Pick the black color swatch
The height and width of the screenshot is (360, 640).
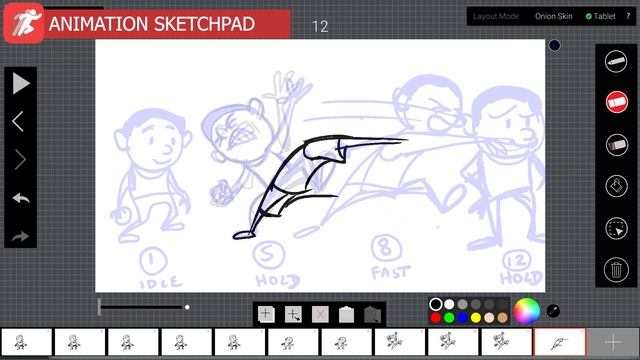click(x=436, y=304)
